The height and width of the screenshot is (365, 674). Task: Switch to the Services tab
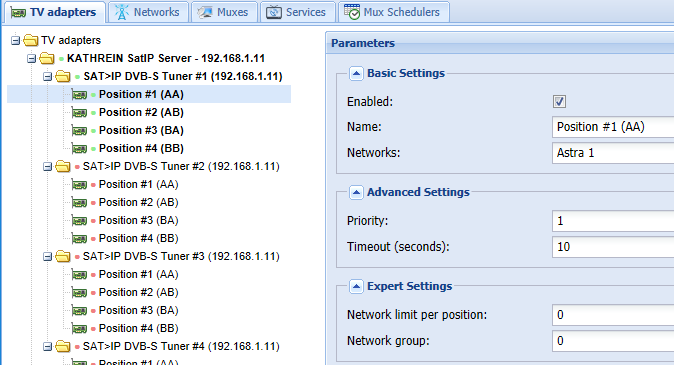297,12
